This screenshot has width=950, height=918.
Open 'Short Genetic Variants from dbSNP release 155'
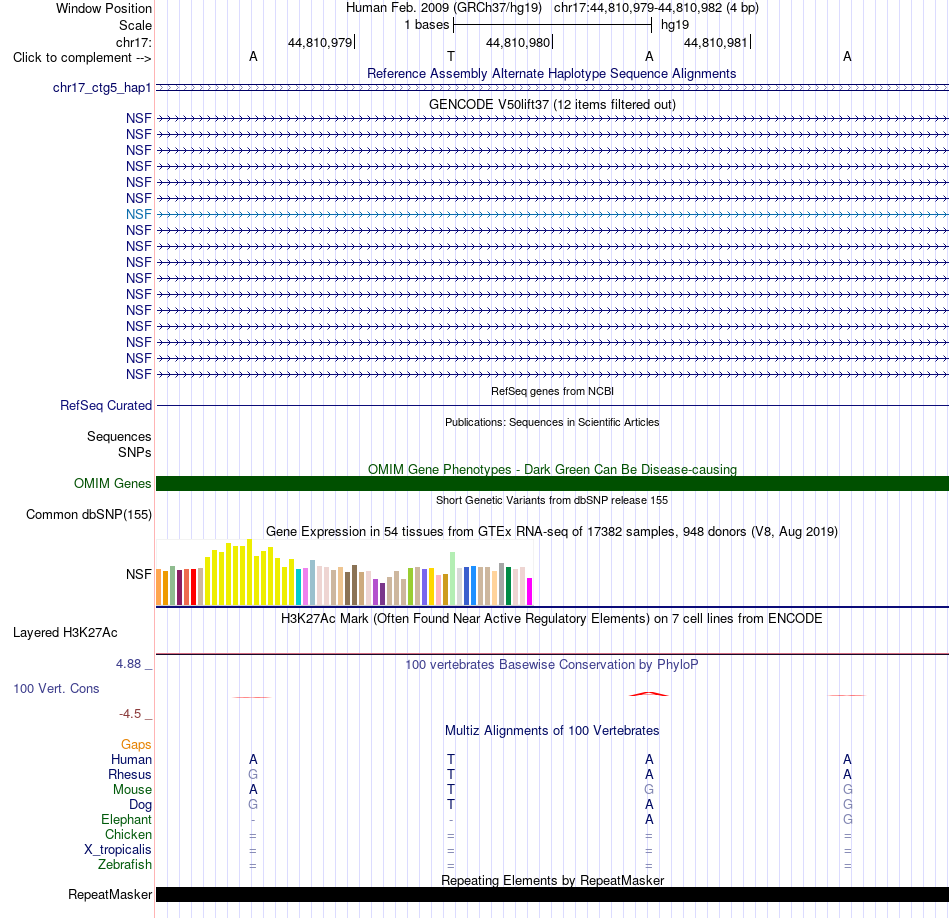click(x=552, y=501)
